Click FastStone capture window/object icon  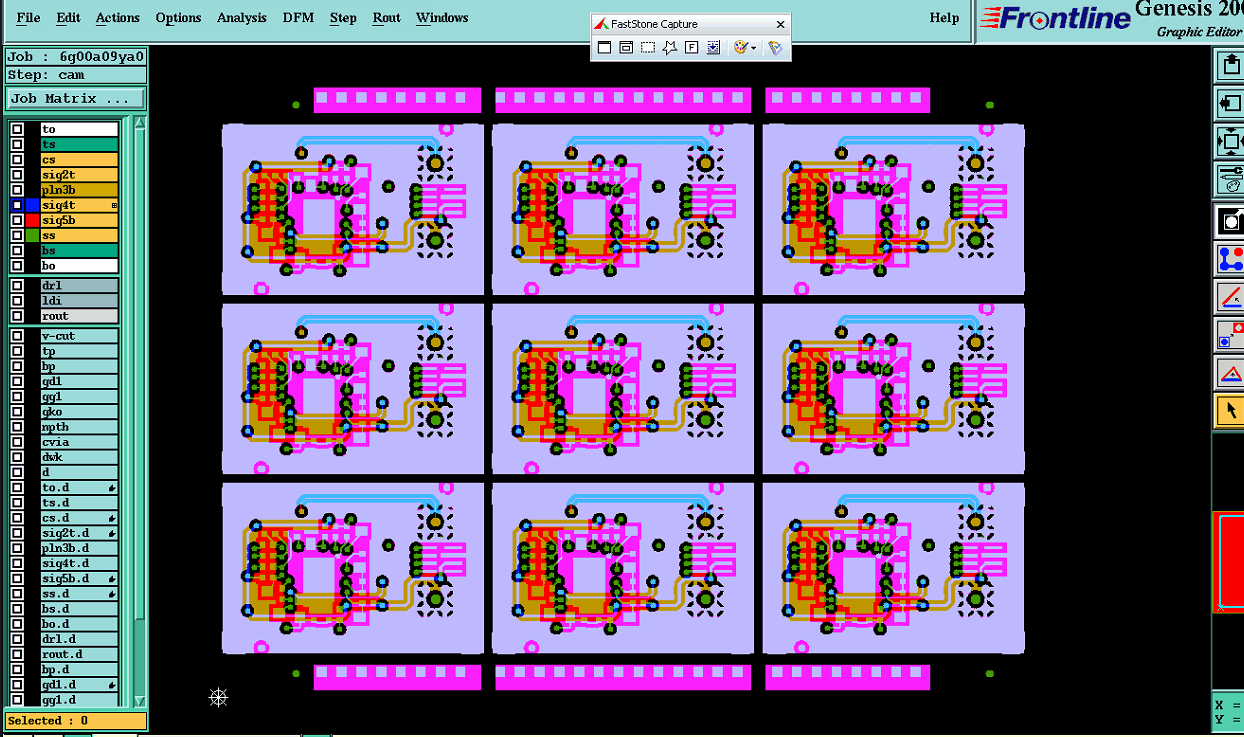click(x=626, y=47)
